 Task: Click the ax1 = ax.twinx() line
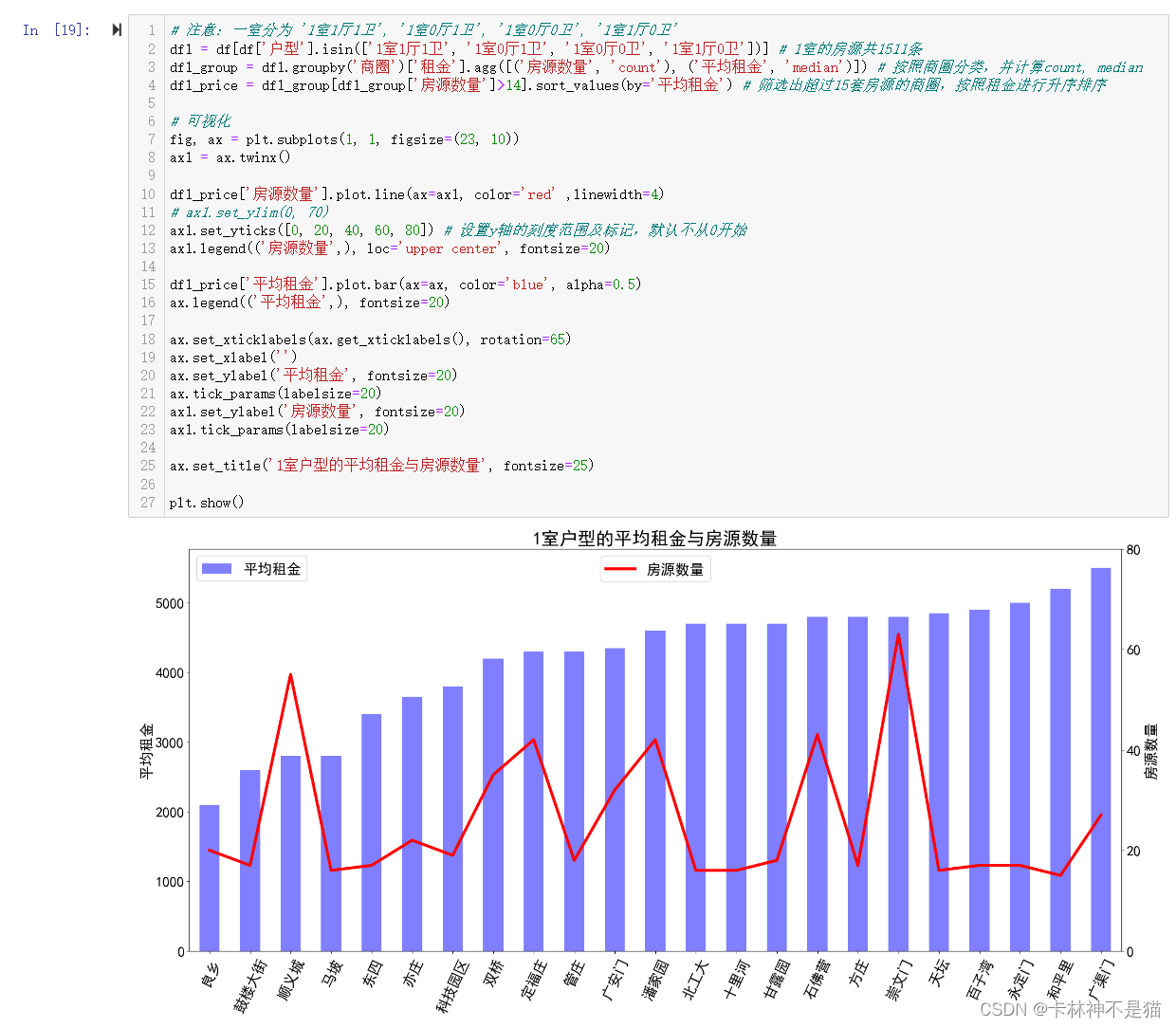point(230,157)
